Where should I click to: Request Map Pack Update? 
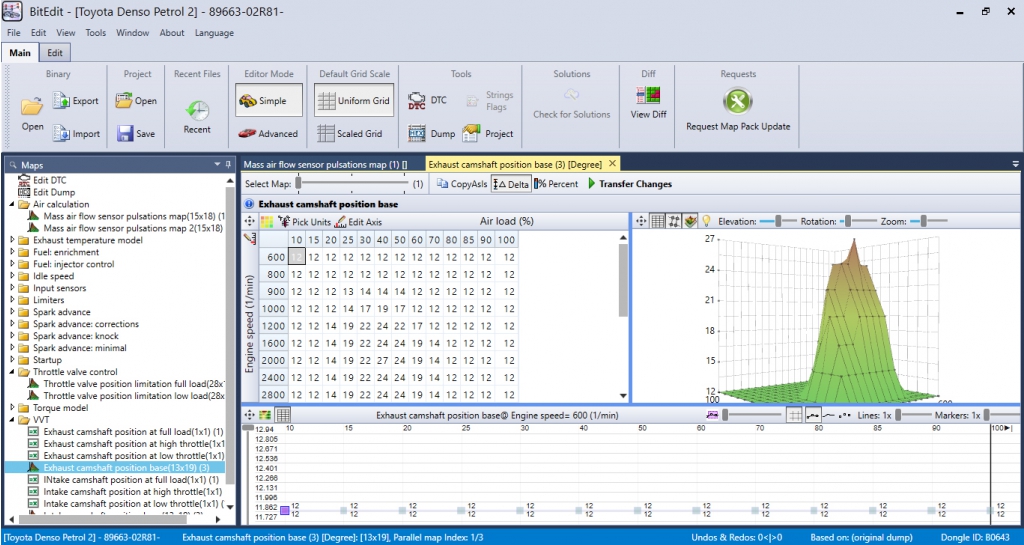pyautogui.click(x=738, y=110)
